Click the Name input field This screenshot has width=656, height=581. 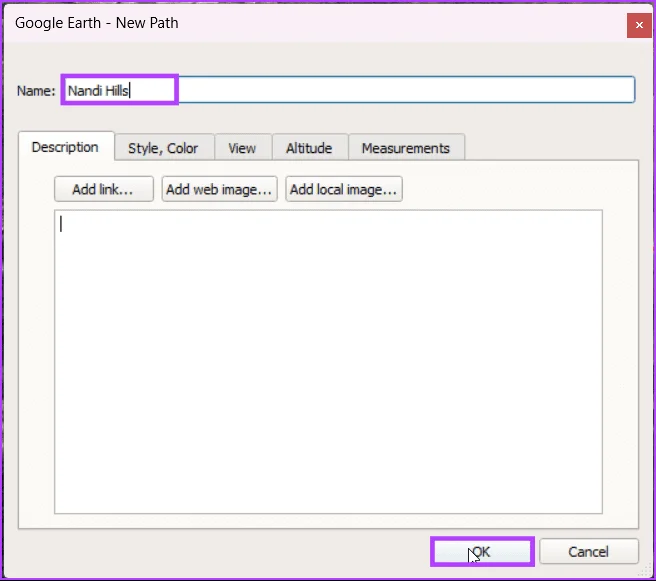[349, 90]
